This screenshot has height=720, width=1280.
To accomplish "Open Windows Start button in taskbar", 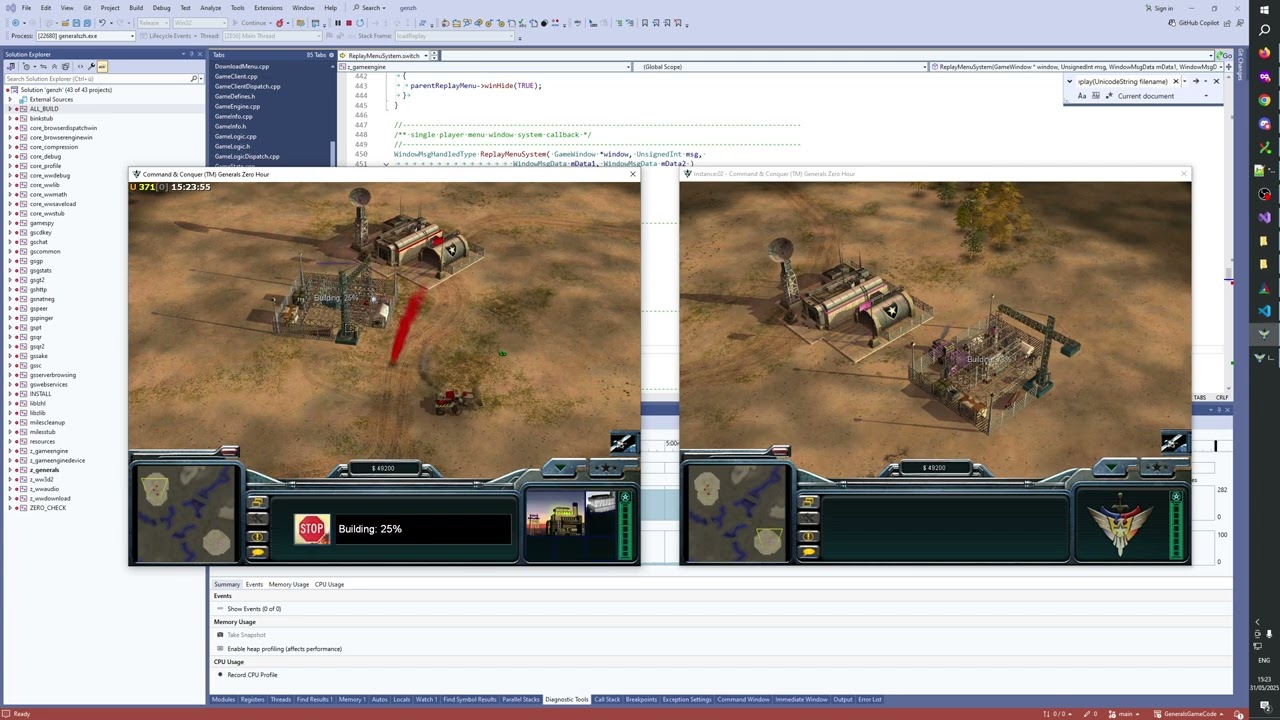I will 1264,10.
